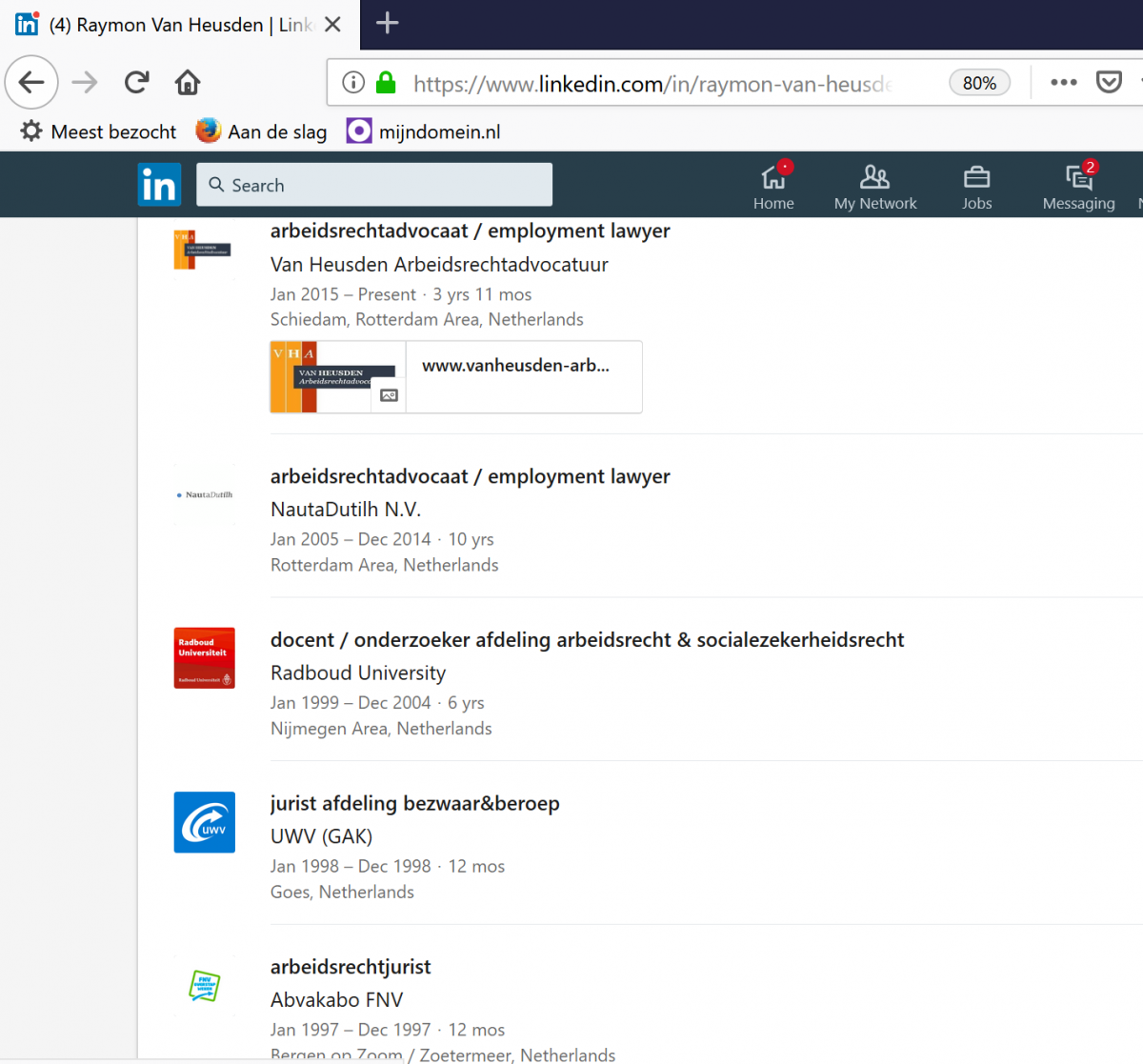Open a new browser tab
Viewport: 1143px width, 1064px height.
[x=387, y=25]
